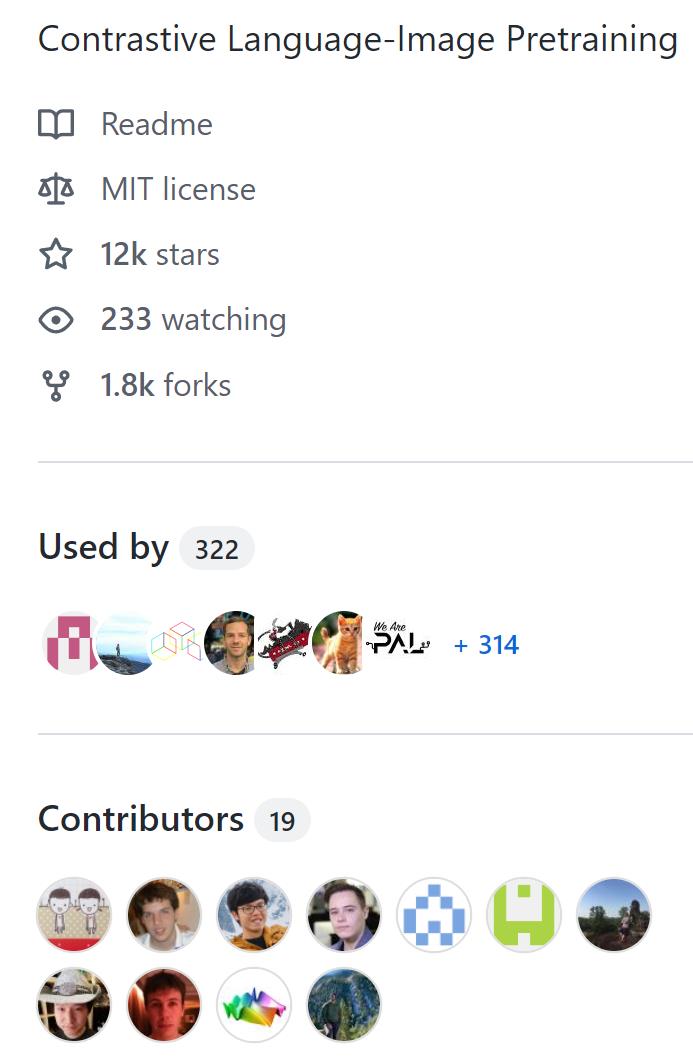This screenshot has height=1063, width=693.
Task: Click the blue checkered pattern contributor avatar
Action: (x=433, y=914)
